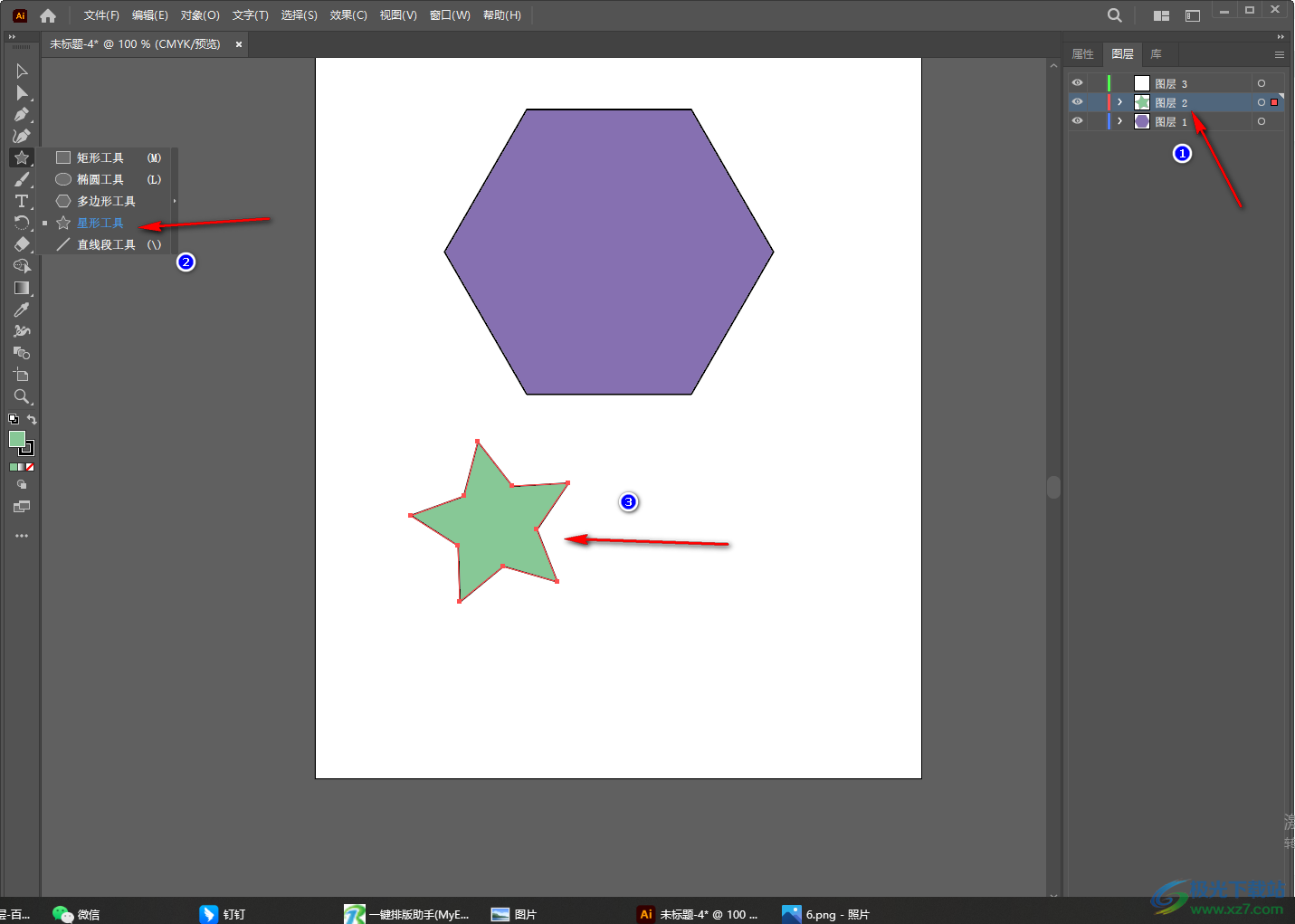1295x924 pixels.
Task: Hide 图层 1 with eye icon
Action: pyautogui.click(x=1077, y=121)
